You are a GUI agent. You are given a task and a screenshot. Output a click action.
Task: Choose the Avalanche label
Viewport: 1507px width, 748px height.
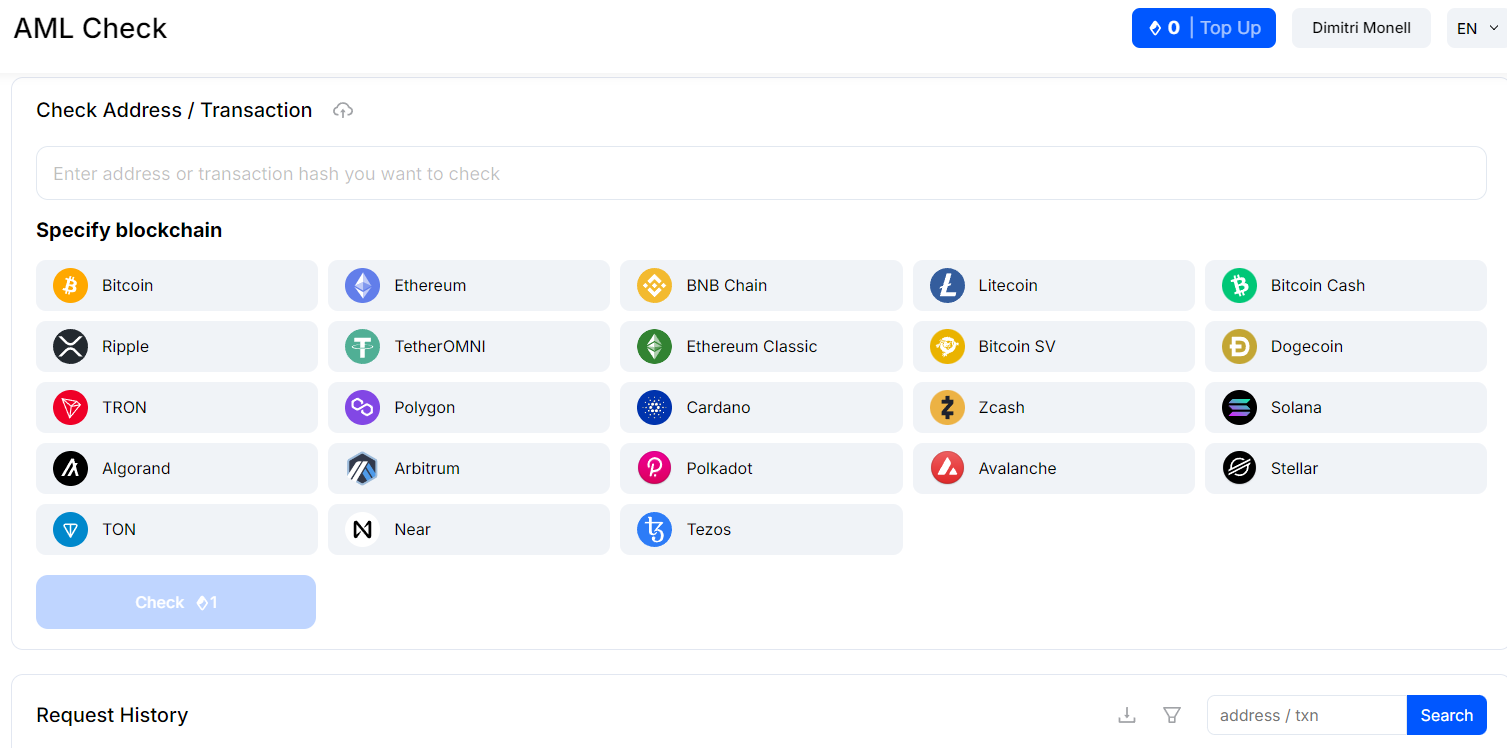pos(1017,469)
